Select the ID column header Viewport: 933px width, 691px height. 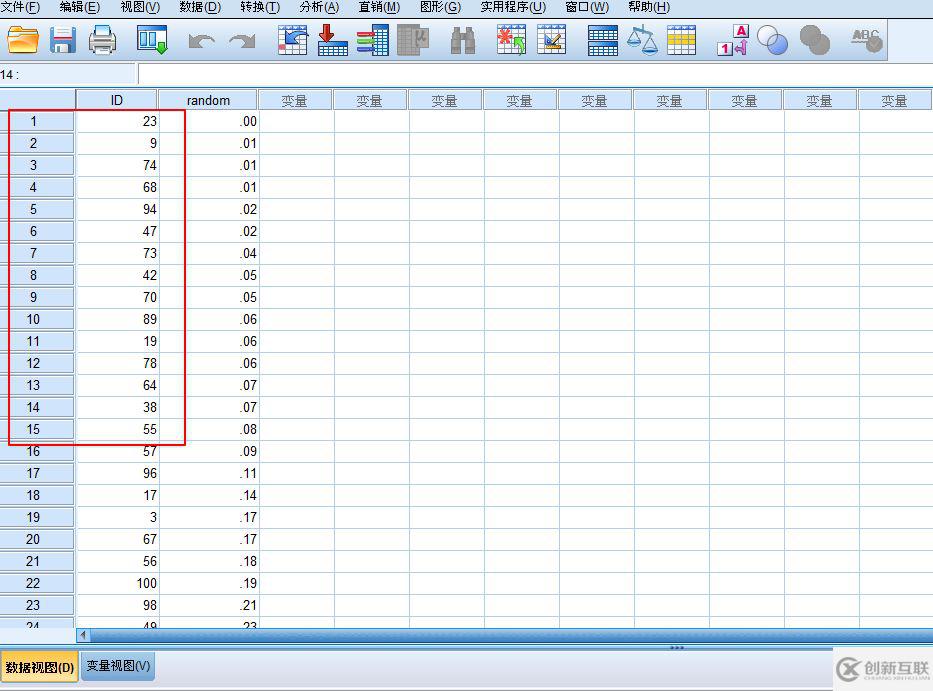117,100
